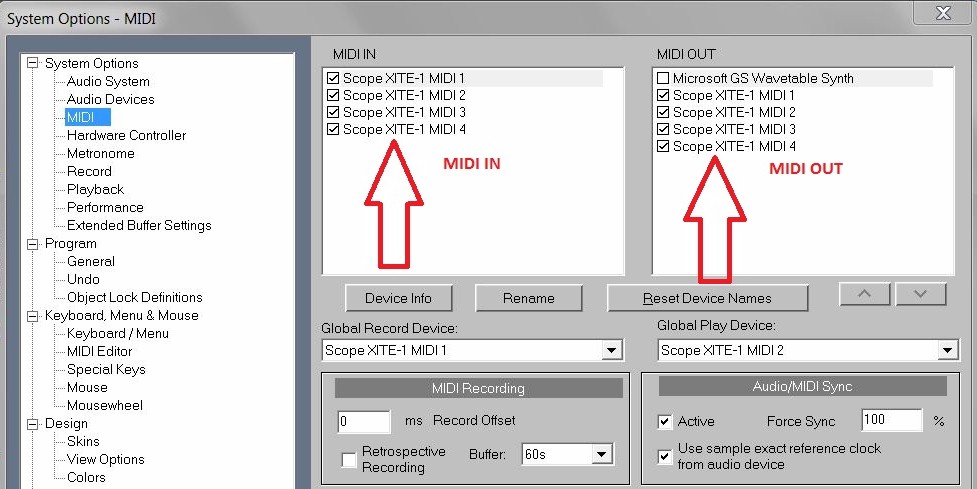This screenshot has height=489, width=977.
Task: Toggle Scope XITE-1 MIDI 3 in MIDI OUT
Action: pos(663,129)
